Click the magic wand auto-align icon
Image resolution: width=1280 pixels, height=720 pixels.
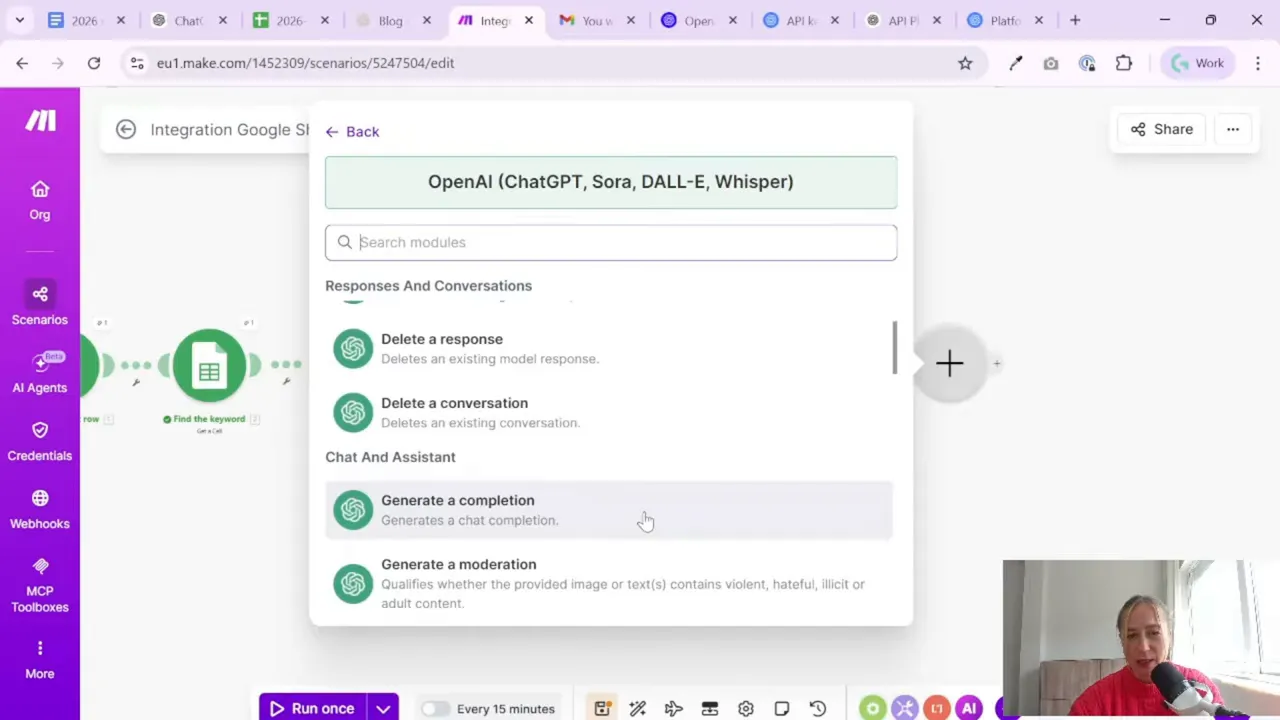point(638,709)
